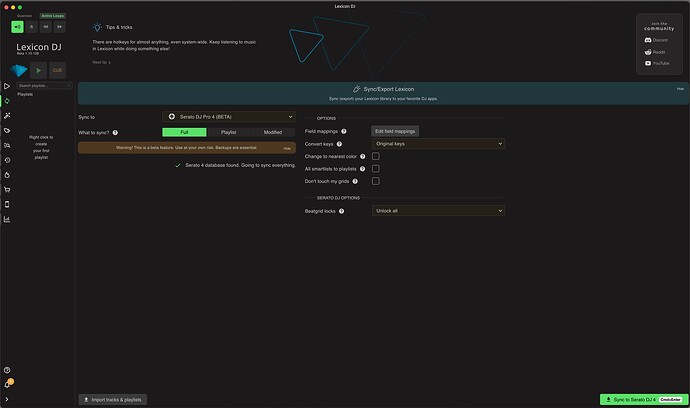The height and width of the screenshot is (408, 690).
Task: Click the CUE button
Action: (57, 70)
